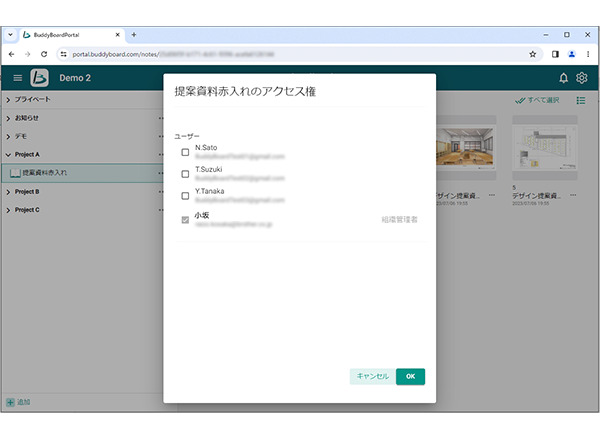This screenshot has width=600, height=439.
Task: Switch to list view icon
Action: pyautogui.click(x=581, y=100)
